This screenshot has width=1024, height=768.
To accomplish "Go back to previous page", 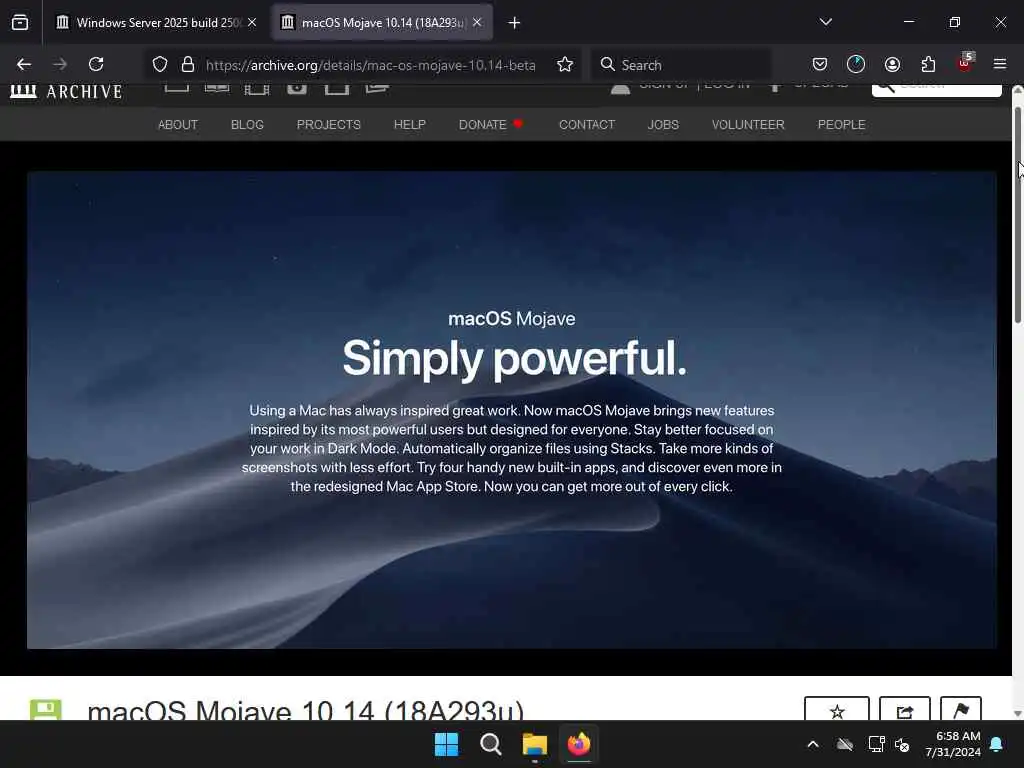I will click(24, 64).
